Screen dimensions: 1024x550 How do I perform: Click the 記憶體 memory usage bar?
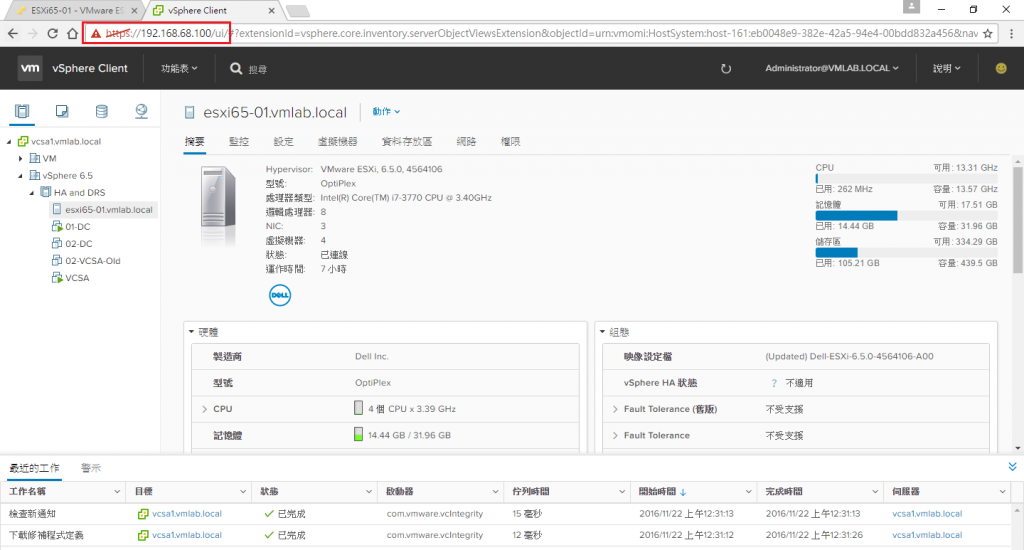coord(906,216)
